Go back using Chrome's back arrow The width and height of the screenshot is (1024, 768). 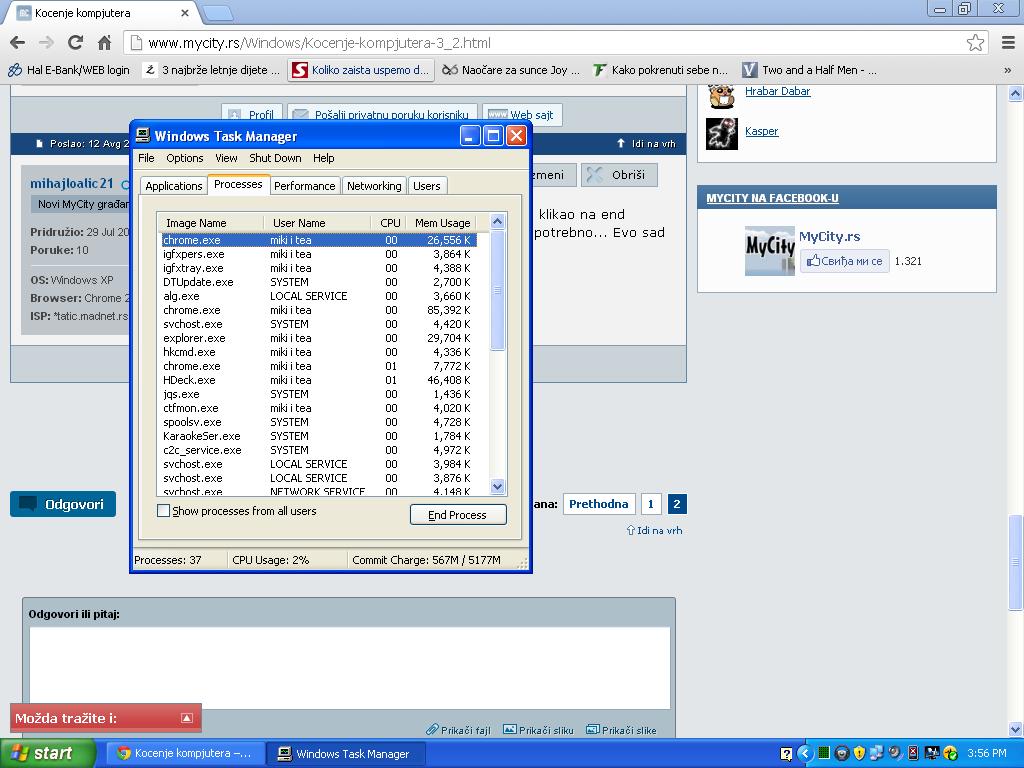[x=18, y=43]
